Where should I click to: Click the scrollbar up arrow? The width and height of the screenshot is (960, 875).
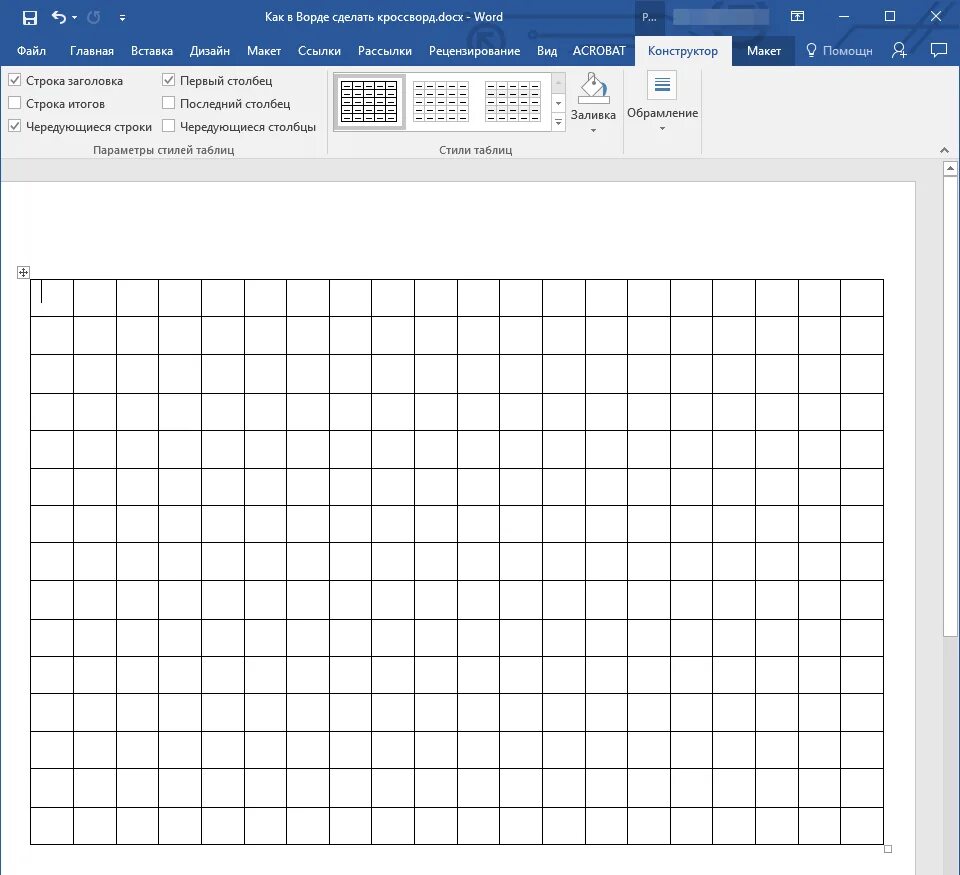tap(950, 168)
